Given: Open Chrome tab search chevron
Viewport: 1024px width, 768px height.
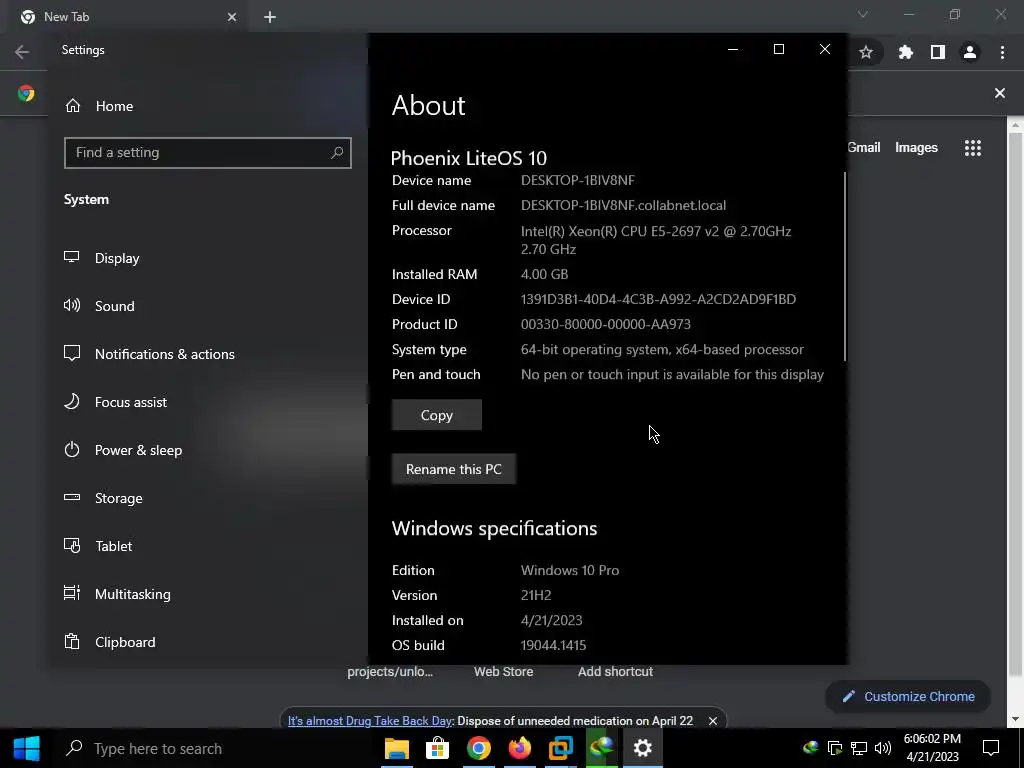Looking at the screenshot, I should point(863,14).
